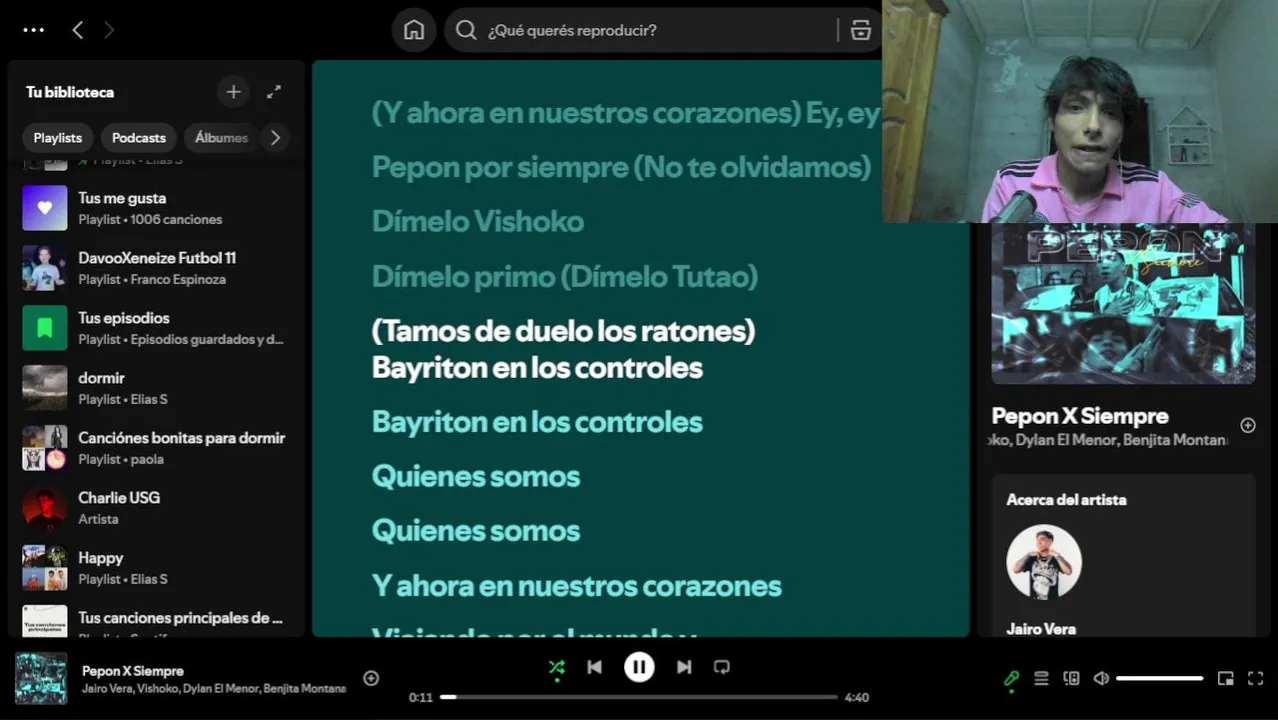This screenshot has width=1278, height=720.
Task: Seek in the song progress bar
Action: (x=639, y=697)
